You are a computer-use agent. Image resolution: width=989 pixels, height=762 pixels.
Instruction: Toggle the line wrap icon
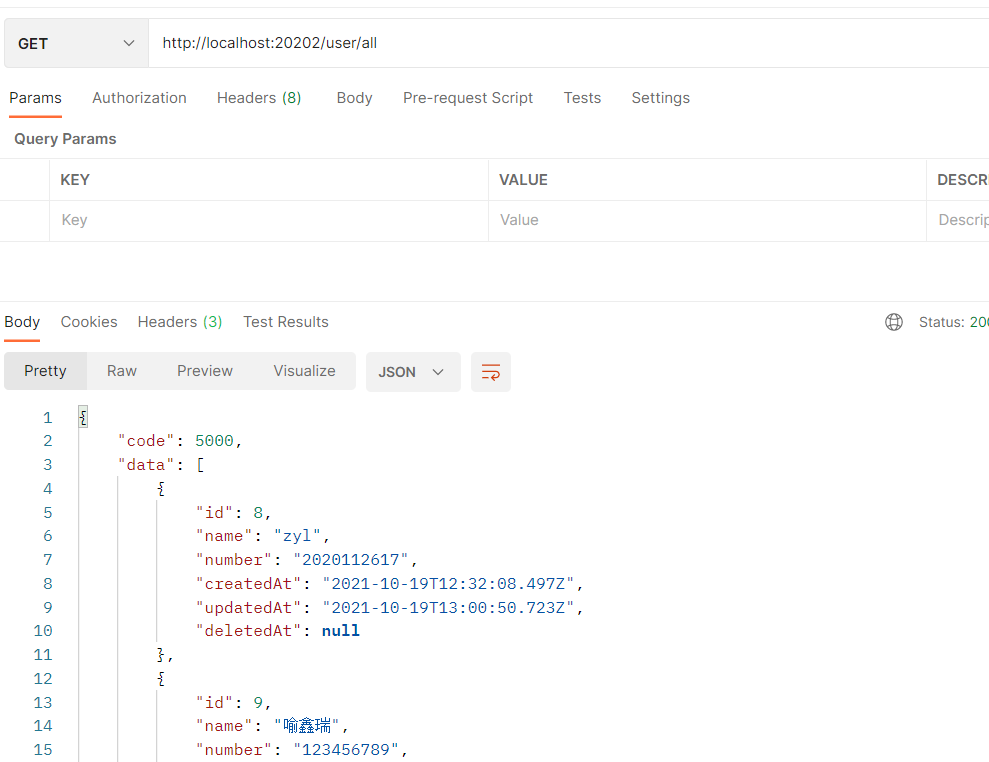pos(491,372)
